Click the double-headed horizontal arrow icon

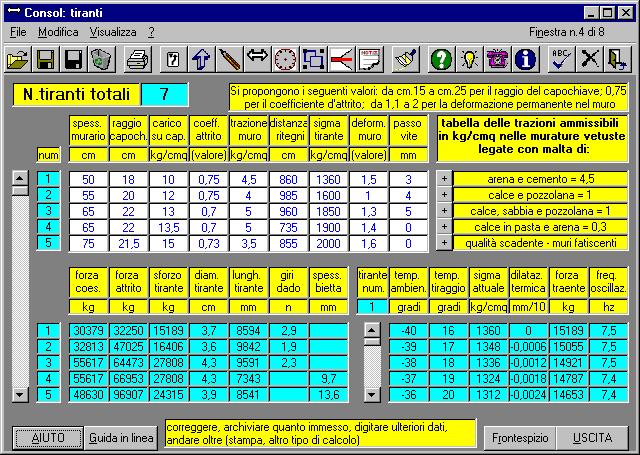[257, 60]
